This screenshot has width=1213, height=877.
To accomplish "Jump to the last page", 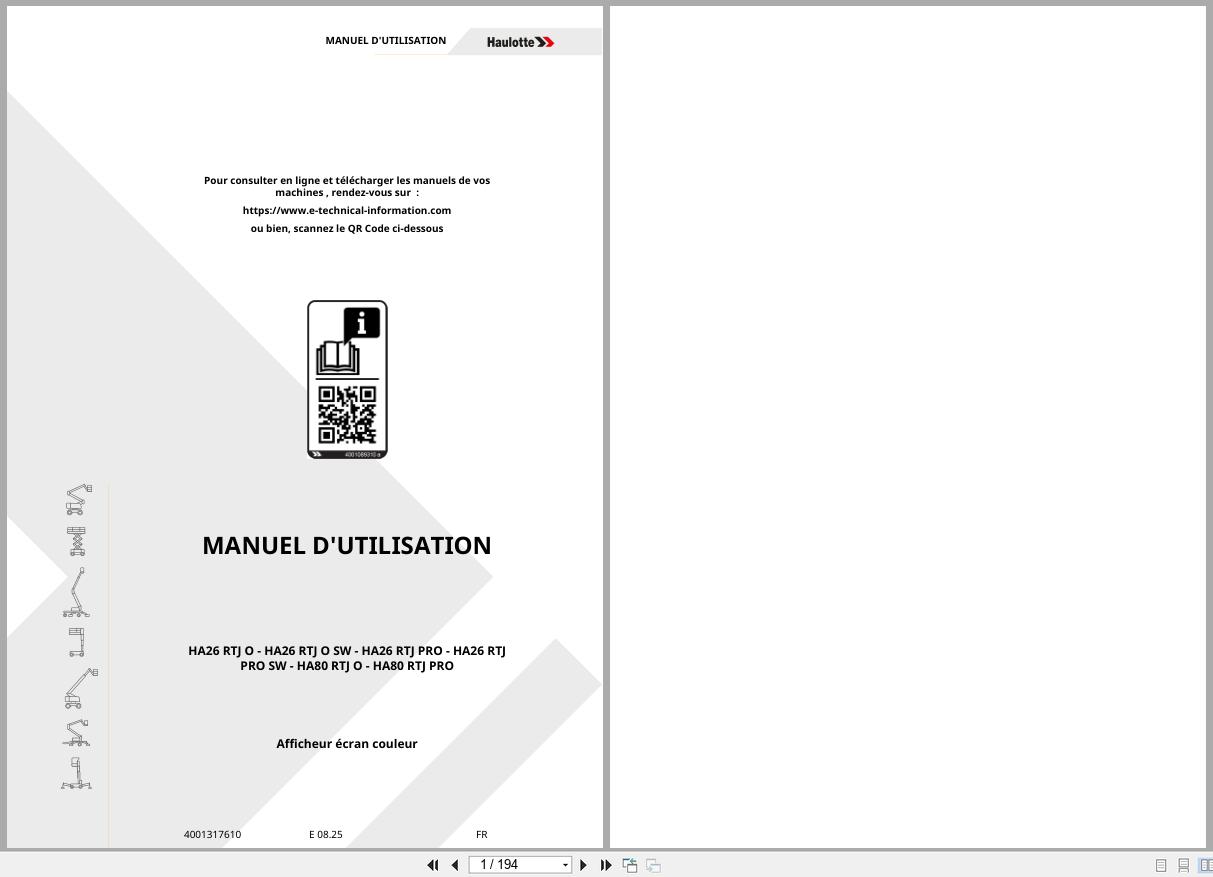I will 606,865.
